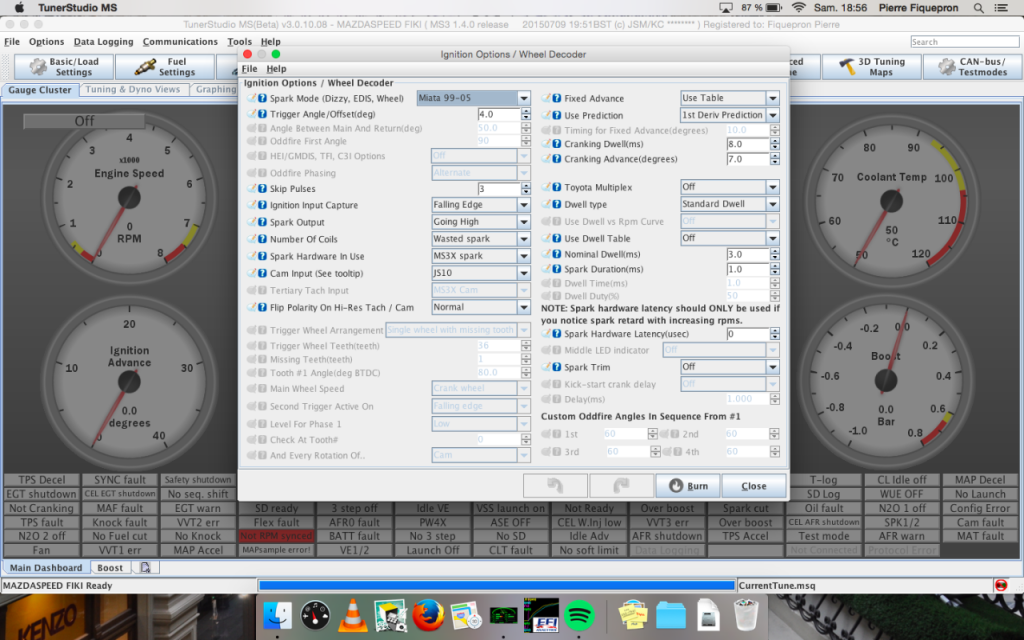Viewport: 1024px width, 640px height.
Task: Show help for Spark Trim
Action: [x=556, y=367]
